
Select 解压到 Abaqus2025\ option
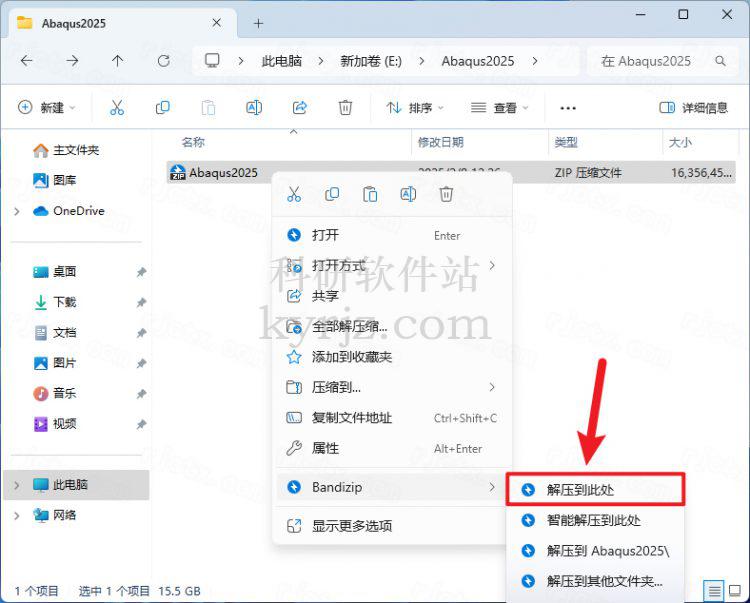pos(596,551)
